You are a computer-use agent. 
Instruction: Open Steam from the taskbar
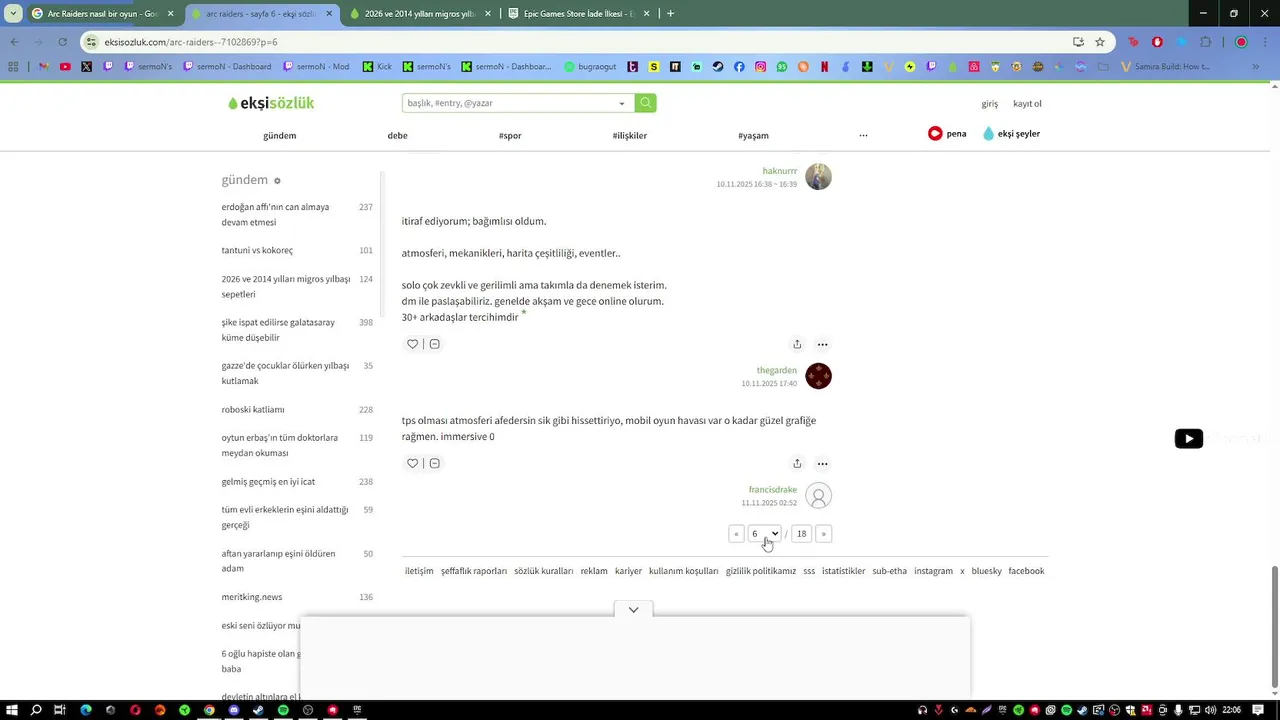[x=258, y=710]
